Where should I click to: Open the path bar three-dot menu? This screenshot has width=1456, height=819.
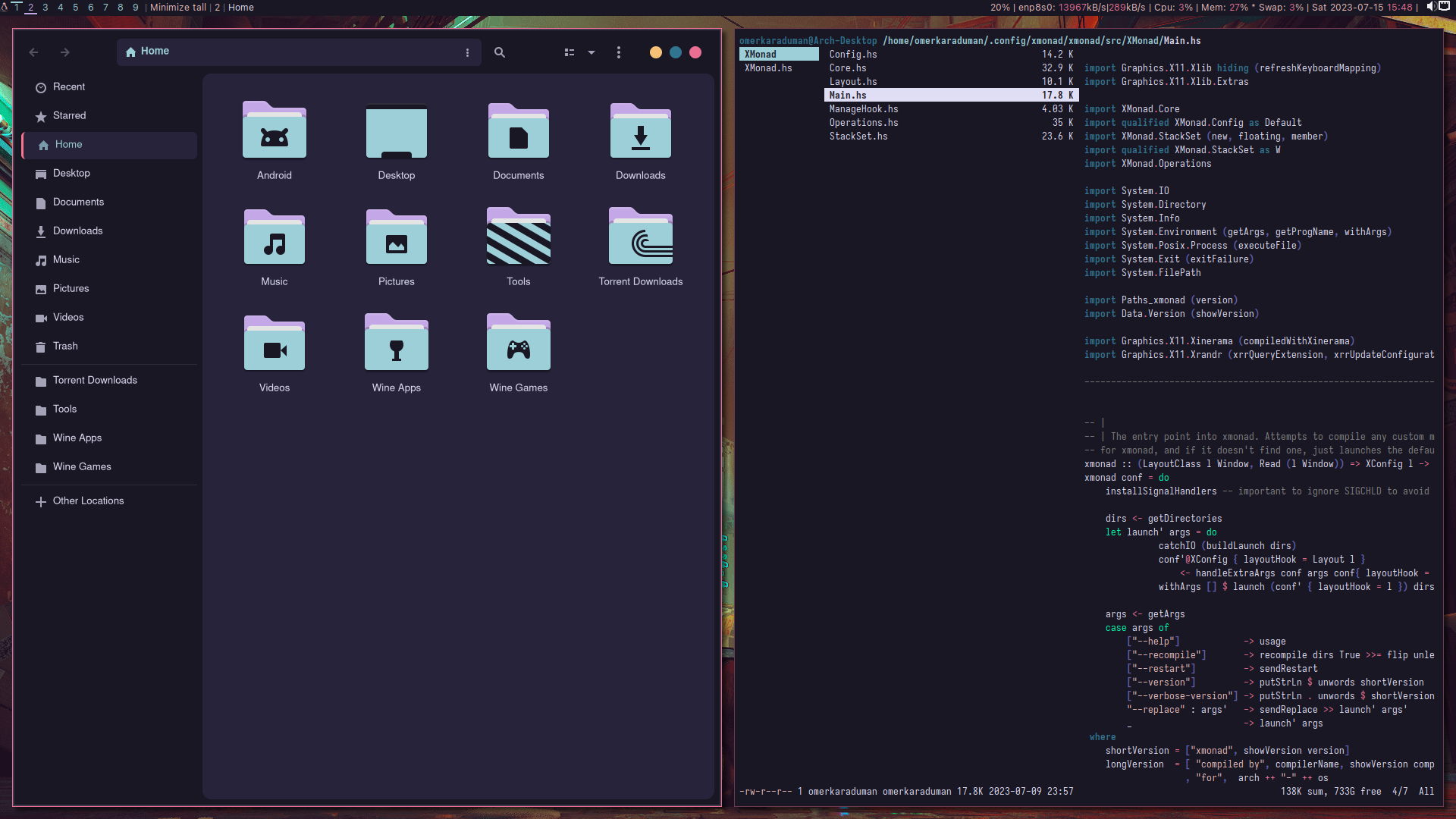(x=467, y=52)
